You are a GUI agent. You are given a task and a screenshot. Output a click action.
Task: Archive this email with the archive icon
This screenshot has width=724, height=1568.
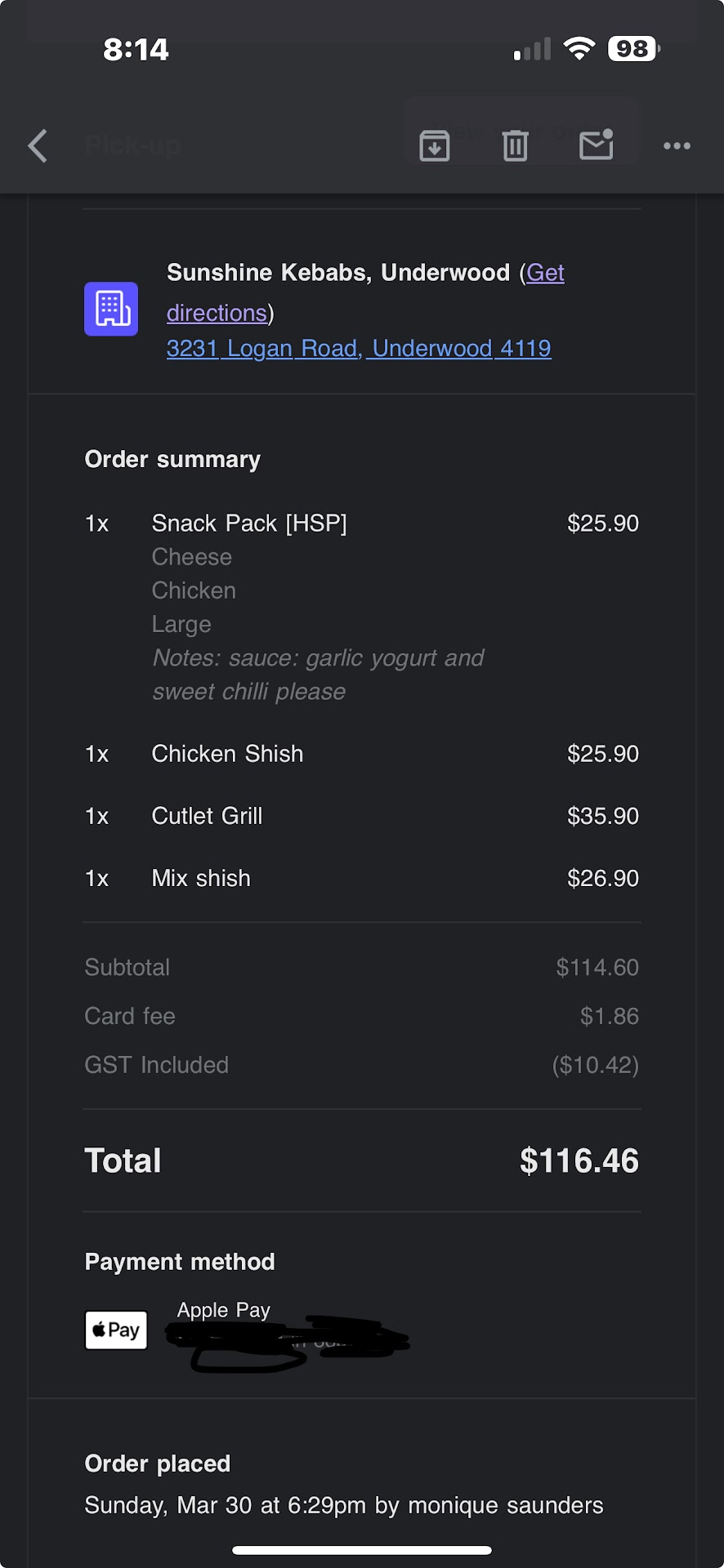click(434, 146)
